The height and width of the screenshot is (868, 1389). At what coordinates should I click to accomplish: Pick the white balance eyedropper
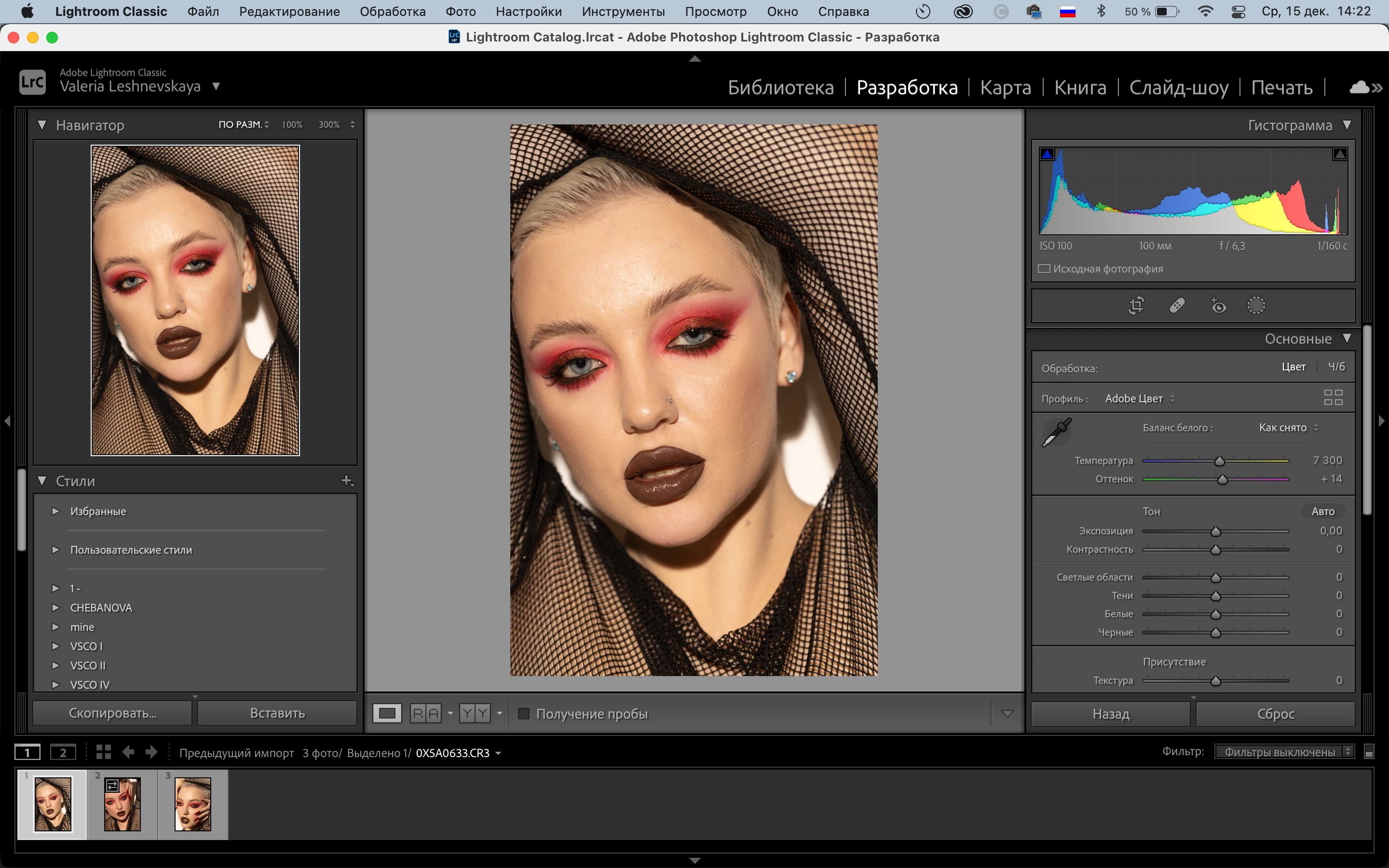click(x=1057, y=432)
